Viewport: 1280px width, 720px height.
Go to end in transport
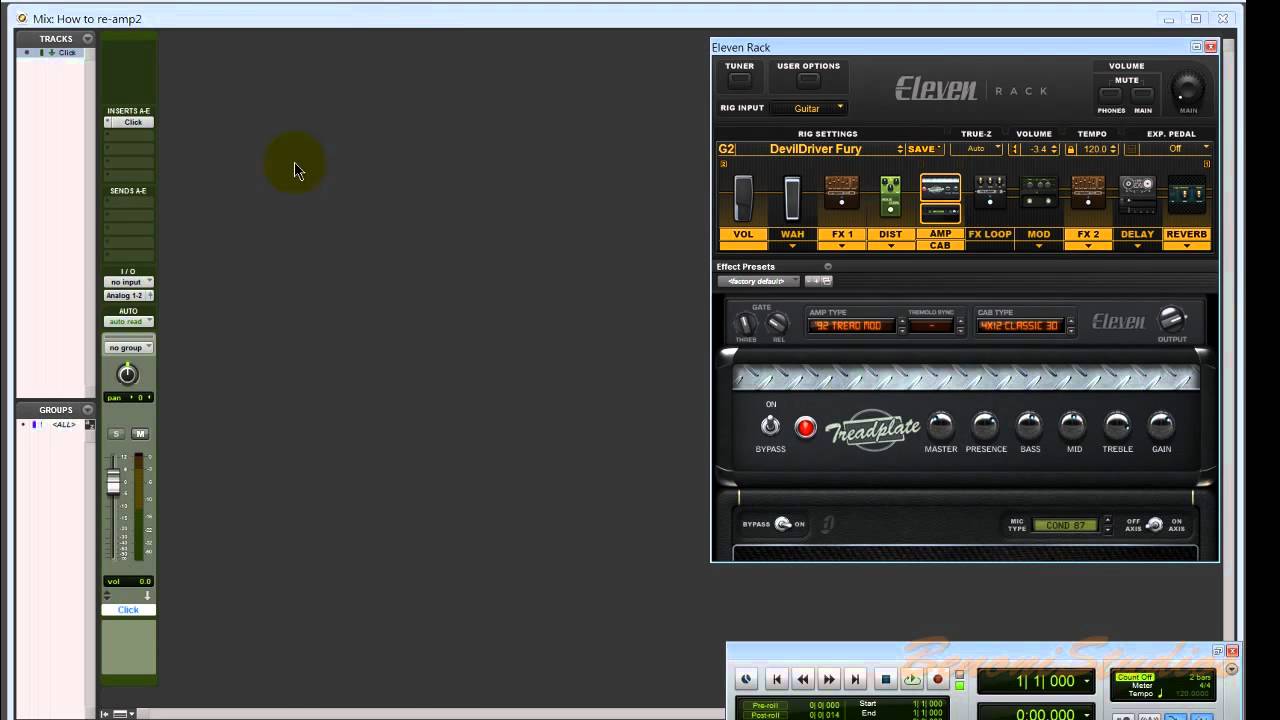click(854, 679)
